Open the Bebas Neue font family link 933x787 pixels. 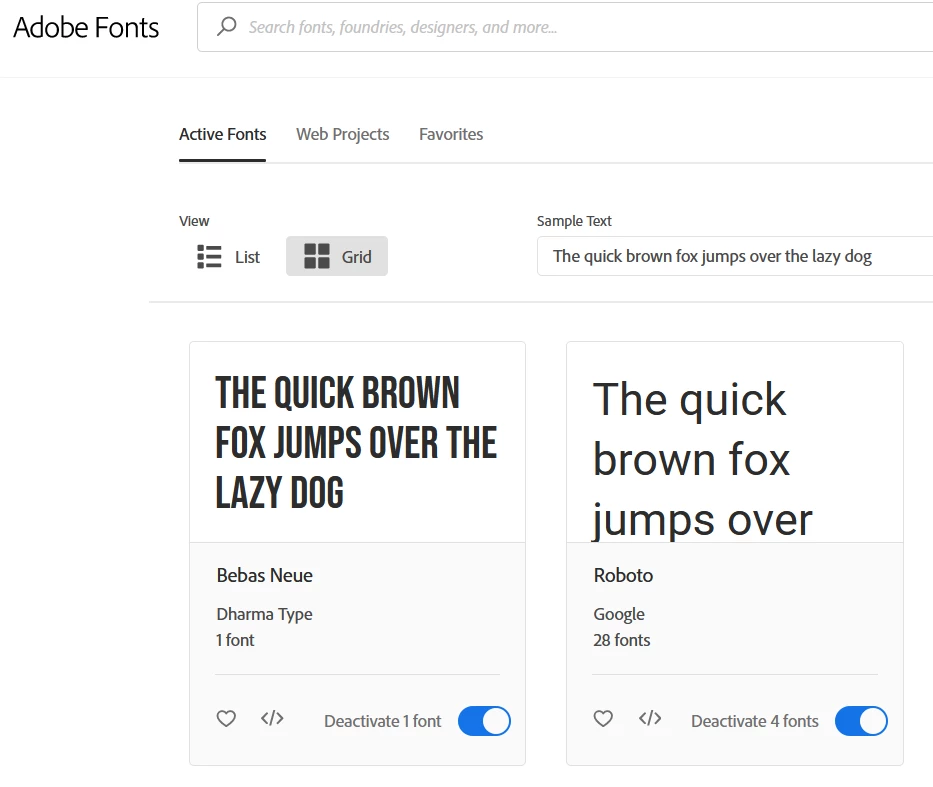[x=265, y=575]
